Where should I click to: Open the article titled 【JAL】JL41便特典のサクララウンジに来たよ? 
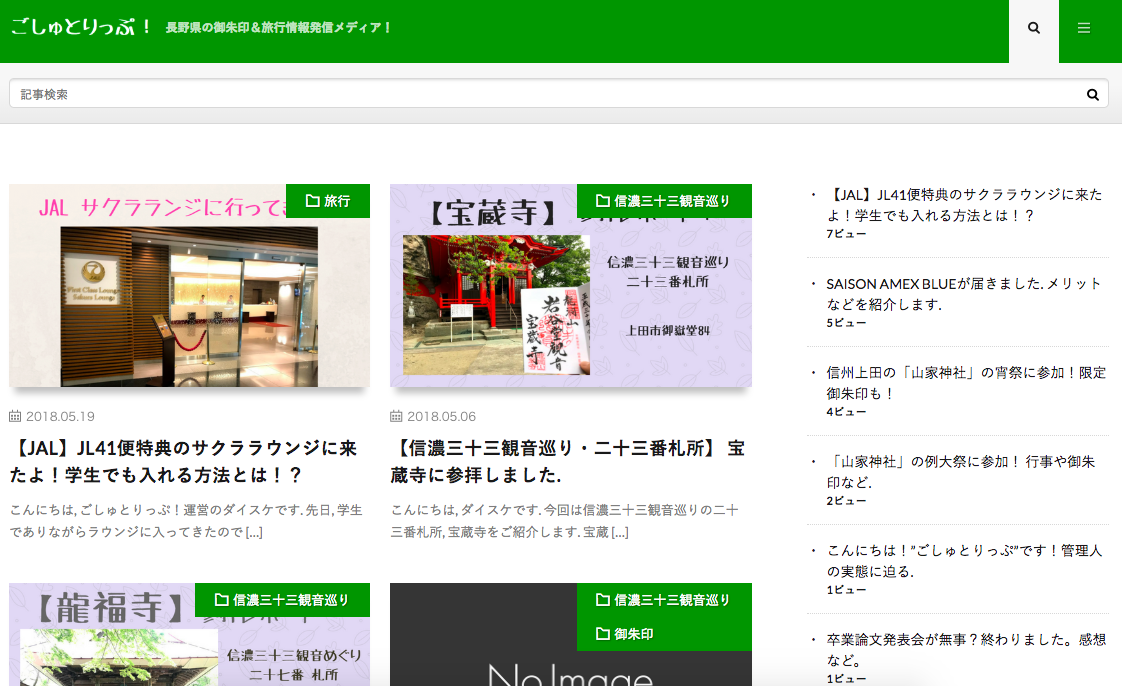(x=184, y=461)
